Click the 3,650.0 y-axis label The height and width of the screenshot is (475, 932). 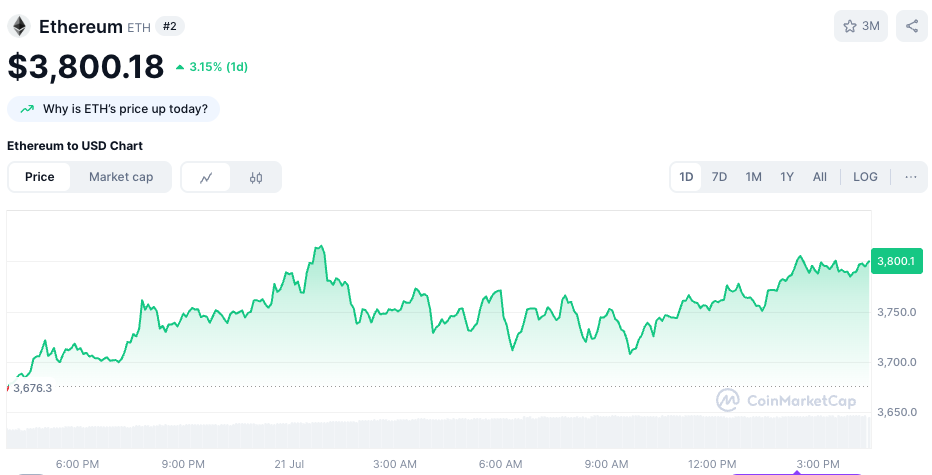coord(896,412)
